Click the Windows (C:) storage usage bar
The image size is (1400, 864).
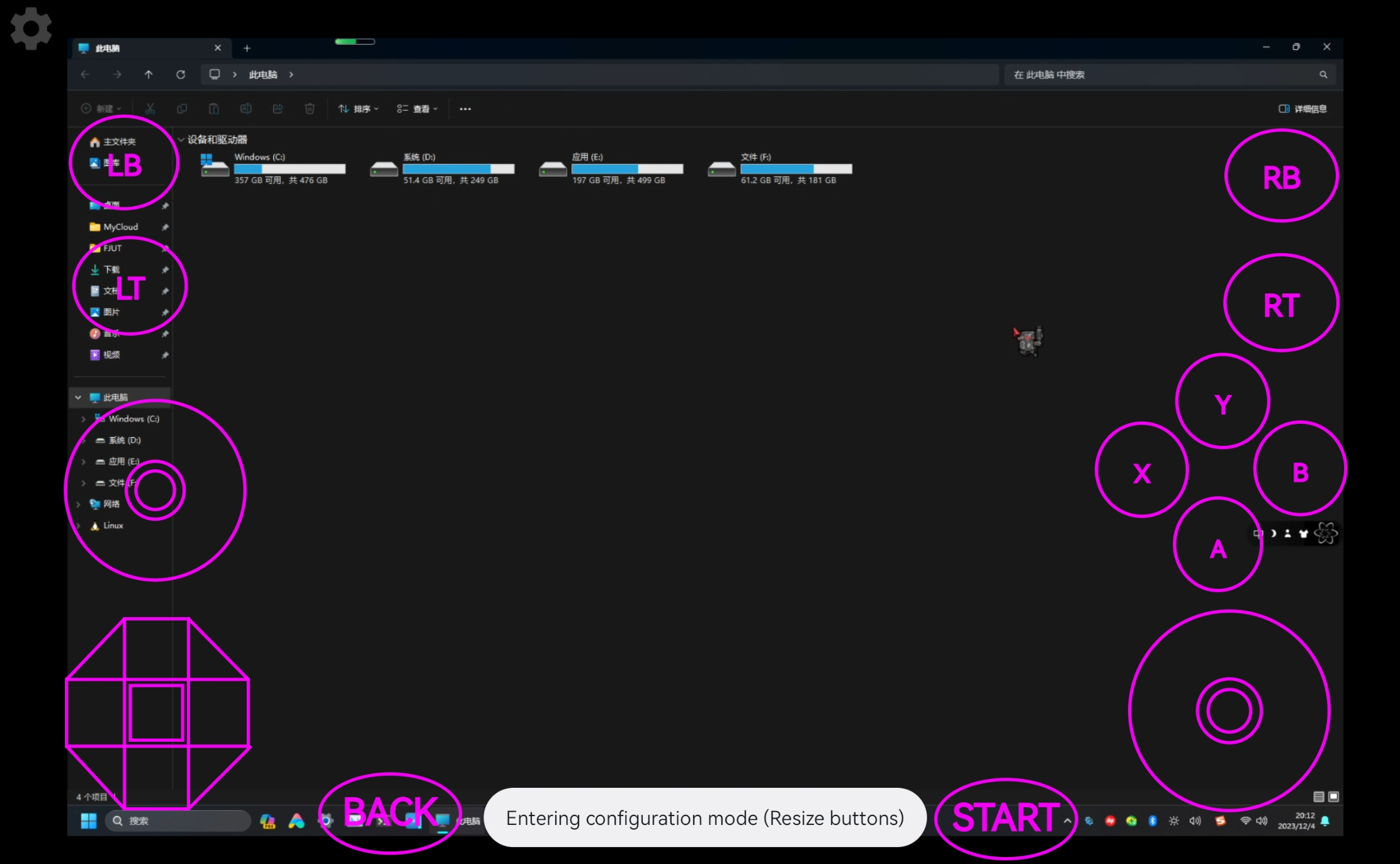point(290,169)
